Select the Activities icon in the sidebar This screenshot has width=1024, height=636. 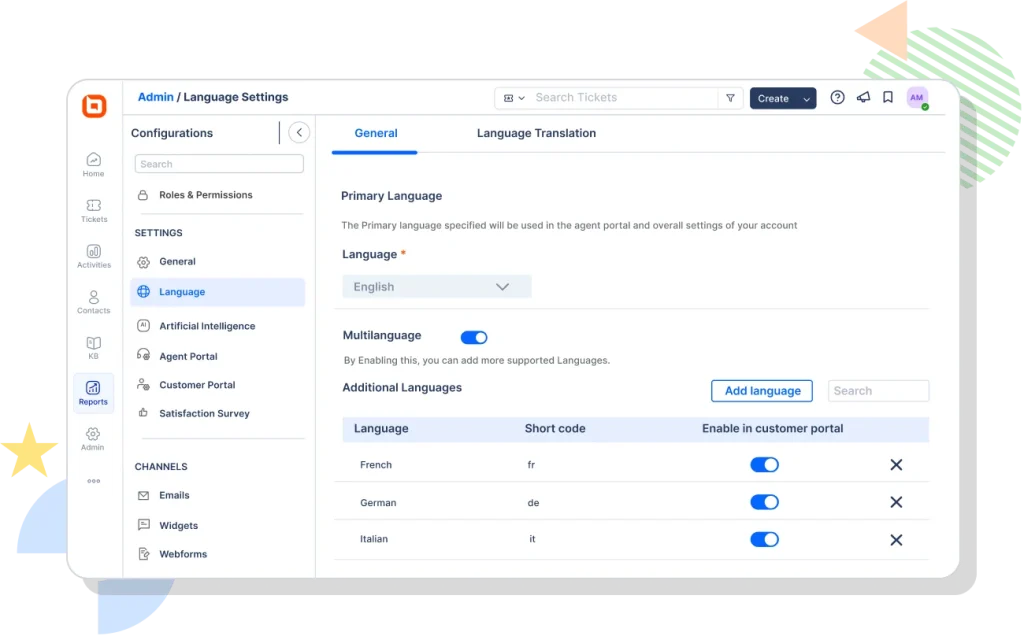(93, 255)
